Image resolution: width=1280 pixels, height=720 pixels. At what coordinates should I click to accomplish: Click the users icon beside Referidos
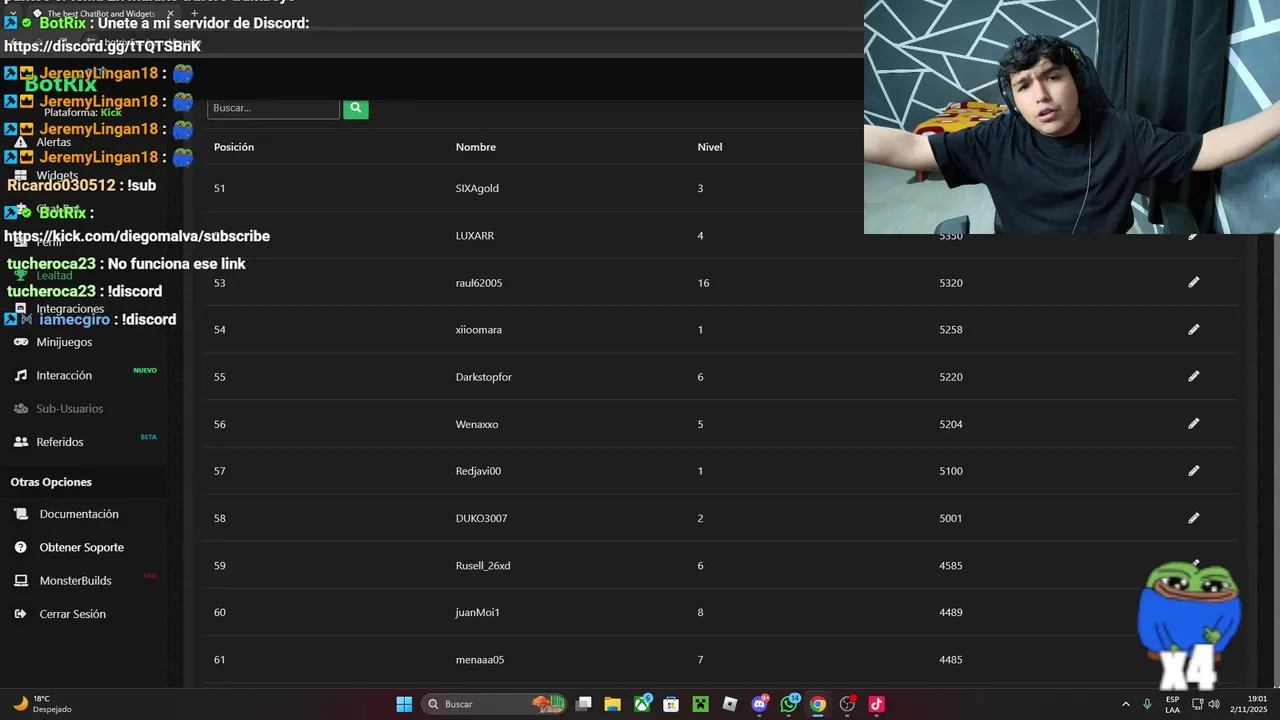click(x=21, y=442)
